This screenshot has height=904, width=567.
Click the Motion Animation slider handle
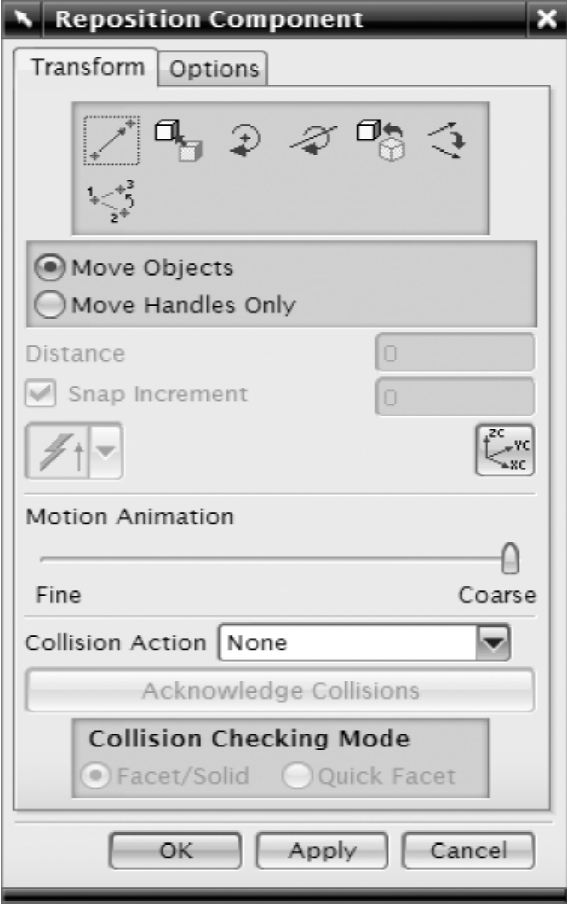510,558
